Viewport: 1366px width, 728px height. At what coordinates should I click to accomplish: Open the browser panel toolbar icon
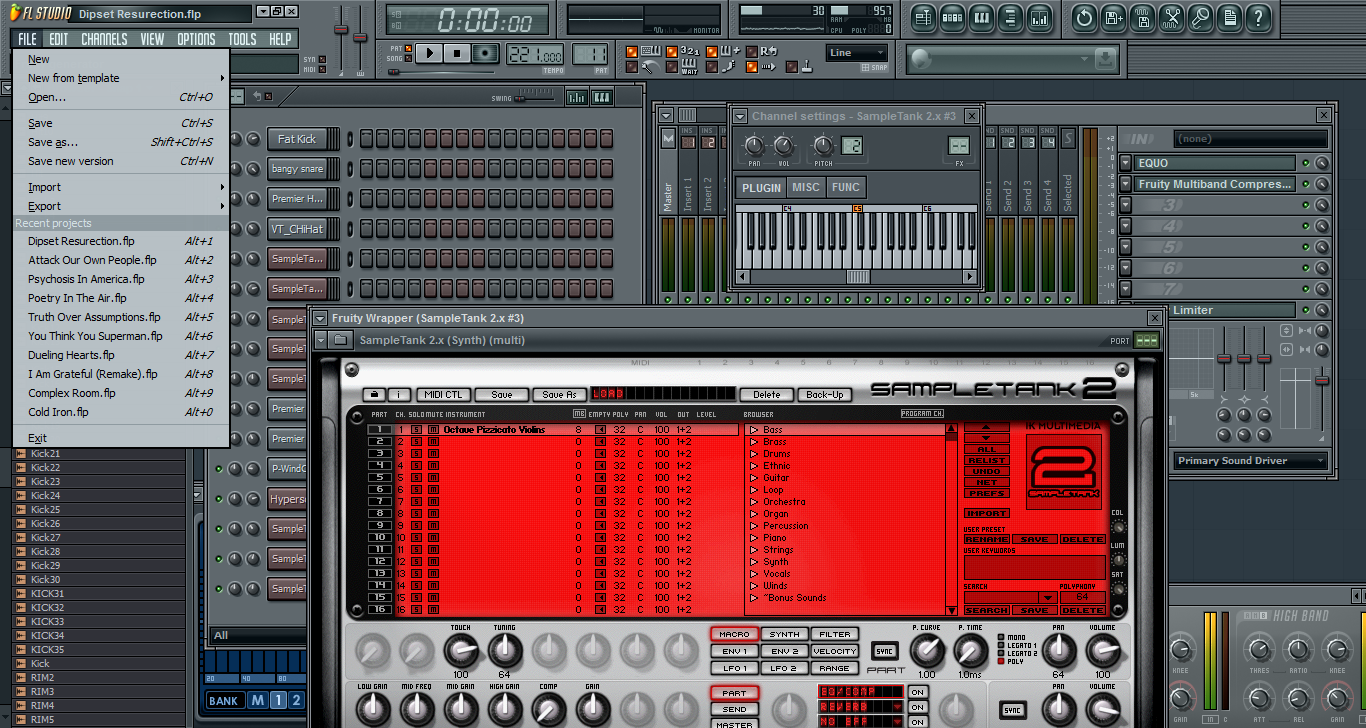click(1011, 17)
